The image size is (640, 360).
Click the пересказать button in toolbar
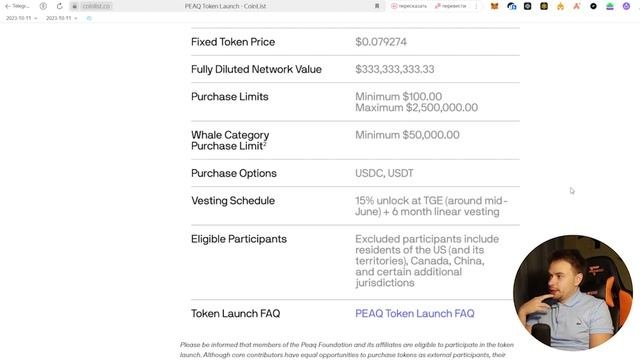(x=409, y=6)
